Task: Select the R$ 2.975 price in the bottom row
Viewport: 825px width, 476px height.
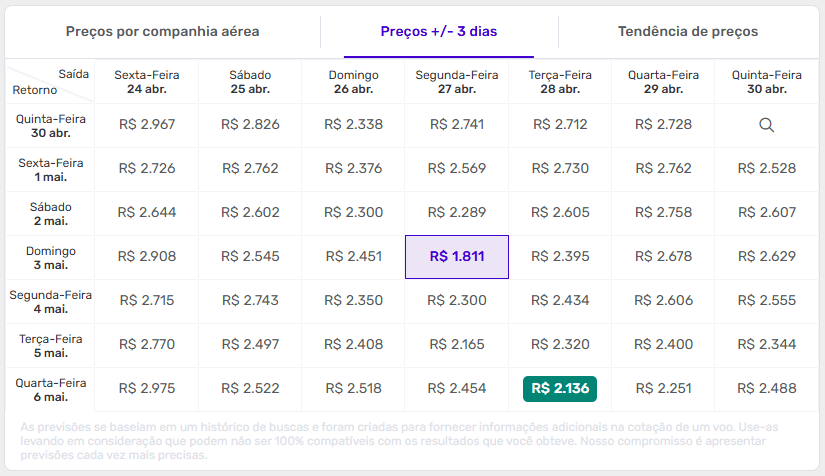Action: (147, 389)
